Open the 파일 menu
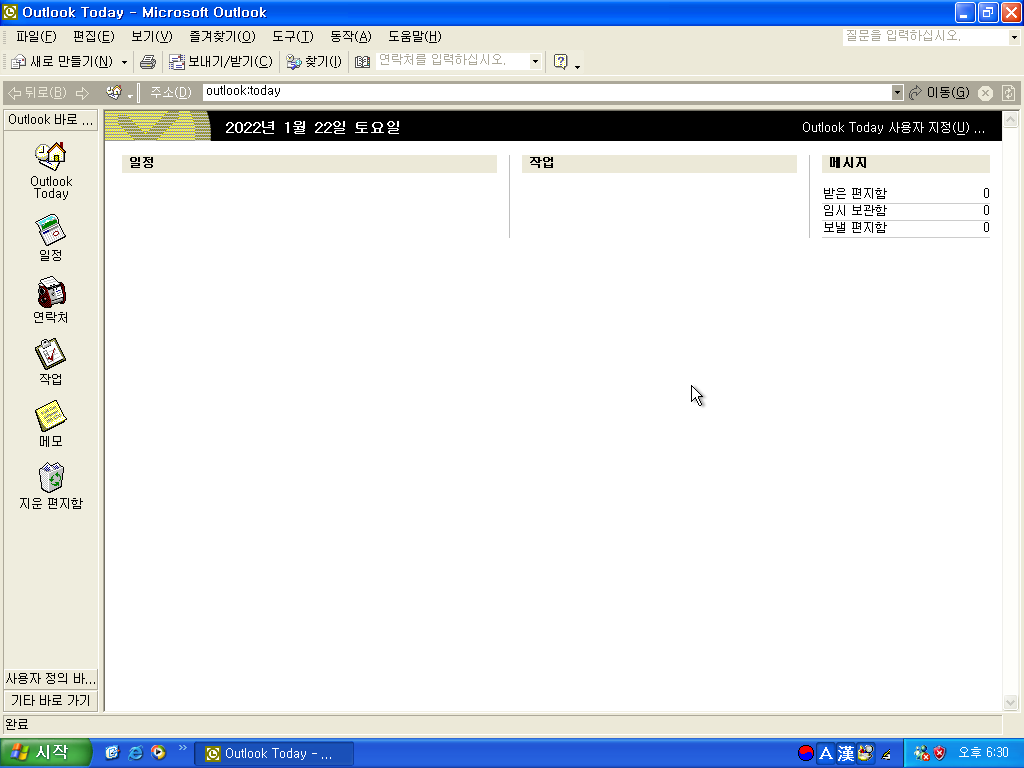 (37, 37)
